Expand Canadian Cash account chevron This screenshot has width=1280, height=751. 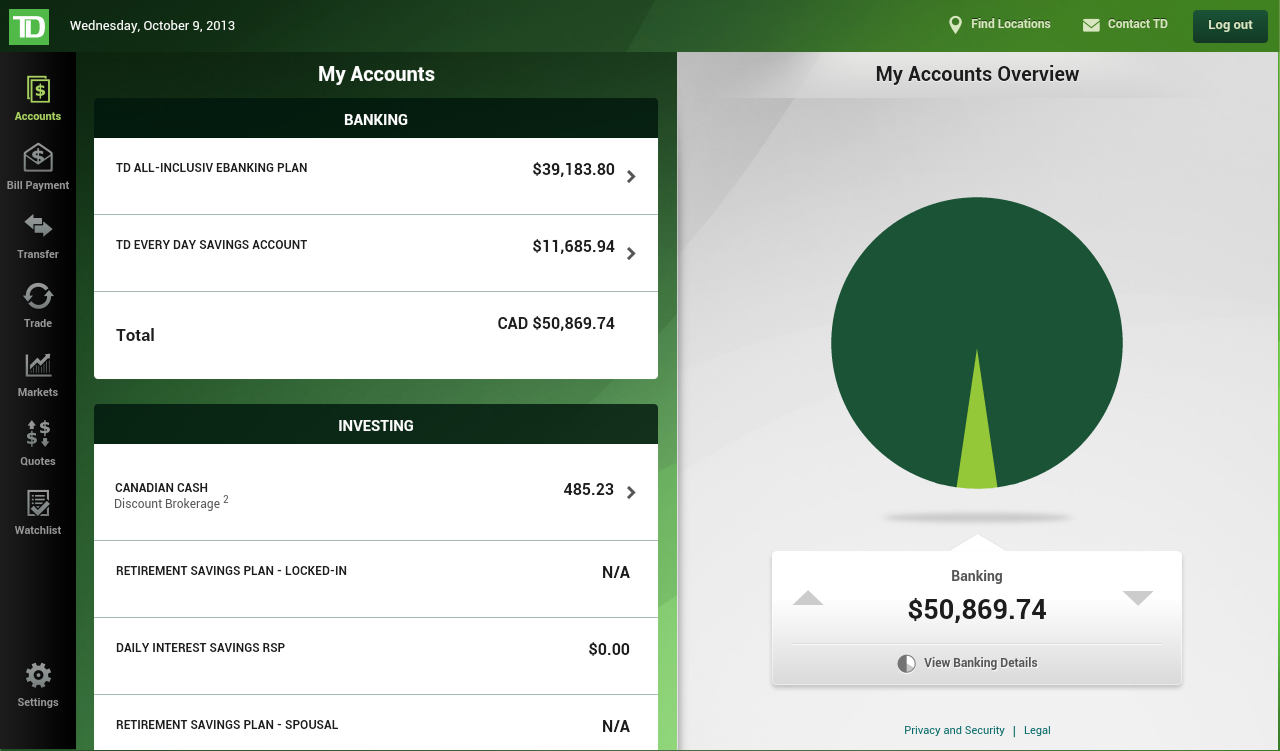[x=631, y=492]
